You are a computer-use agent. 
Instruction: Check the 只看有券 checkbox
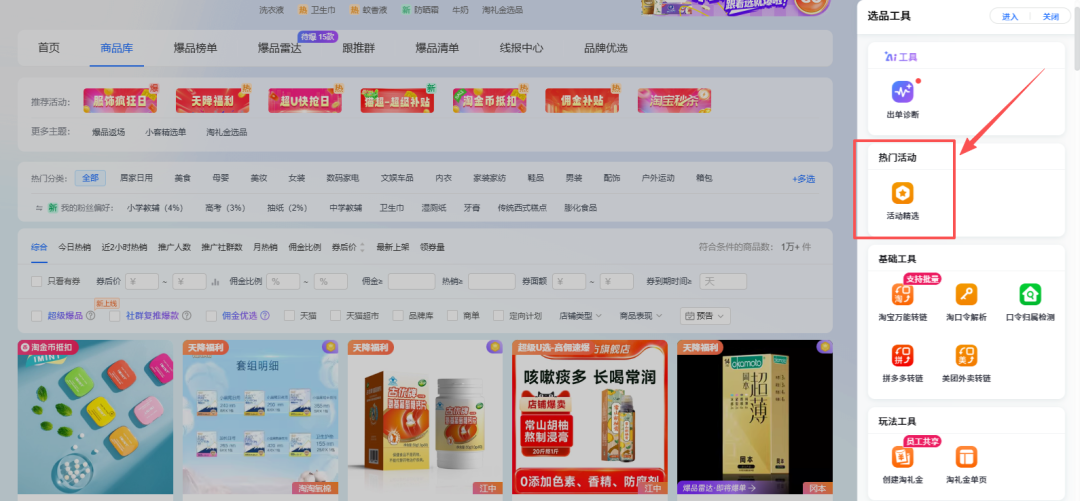pyautogui.click(x=37, y=281)
